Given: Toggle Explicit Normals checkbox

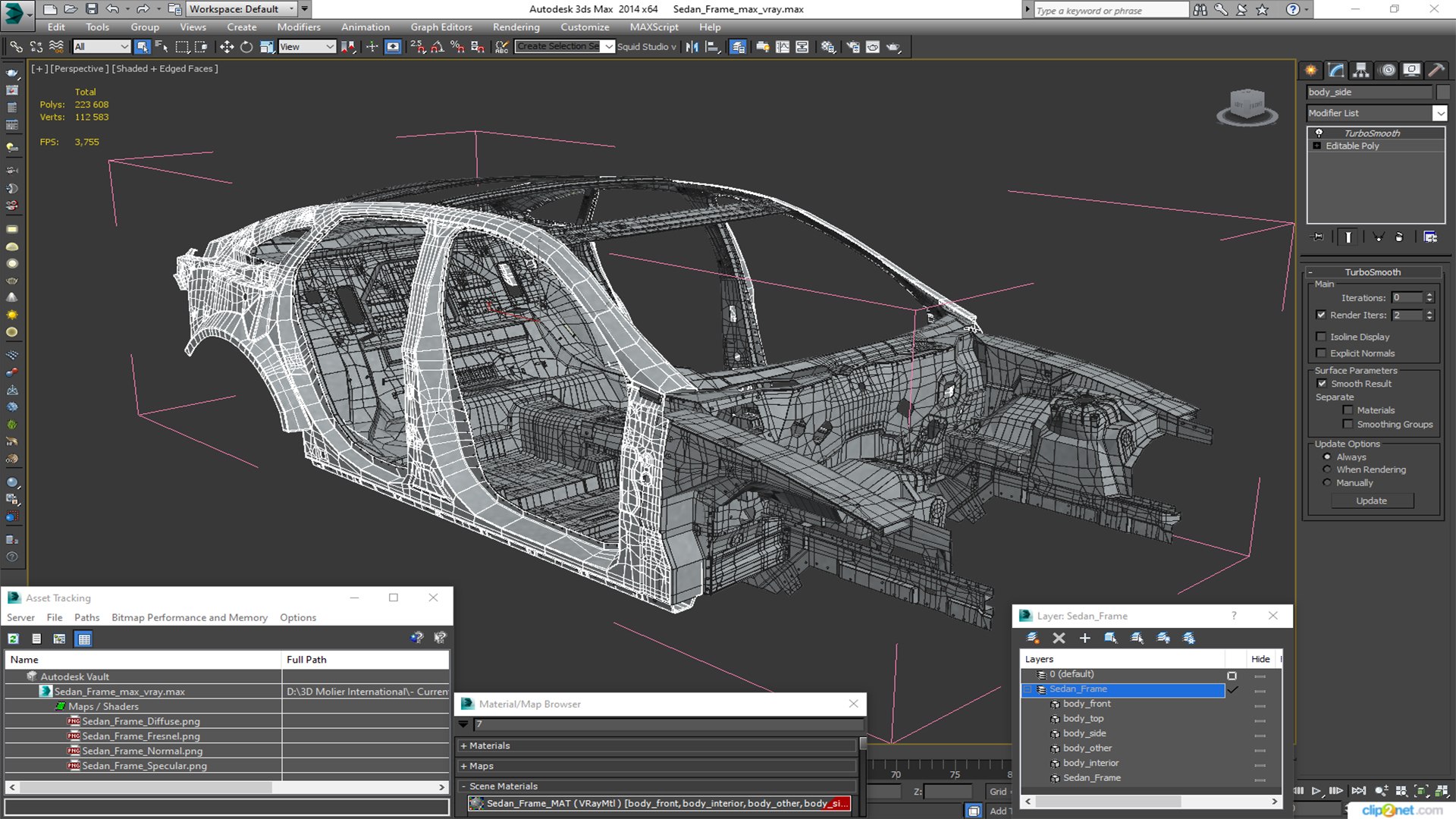Looking at the screenshot, I should (1322, 353).
